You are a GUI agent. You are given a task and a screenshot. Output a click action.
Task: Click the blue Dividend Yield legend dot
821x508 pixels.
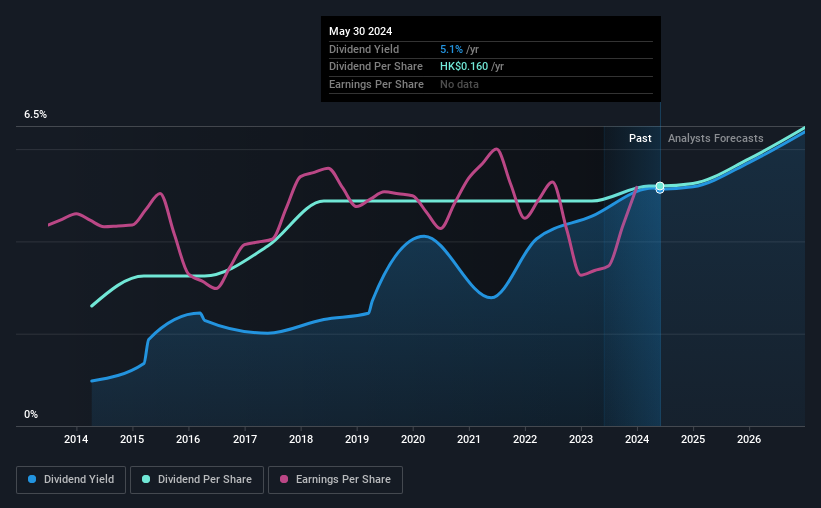click(x=32, y=479)
